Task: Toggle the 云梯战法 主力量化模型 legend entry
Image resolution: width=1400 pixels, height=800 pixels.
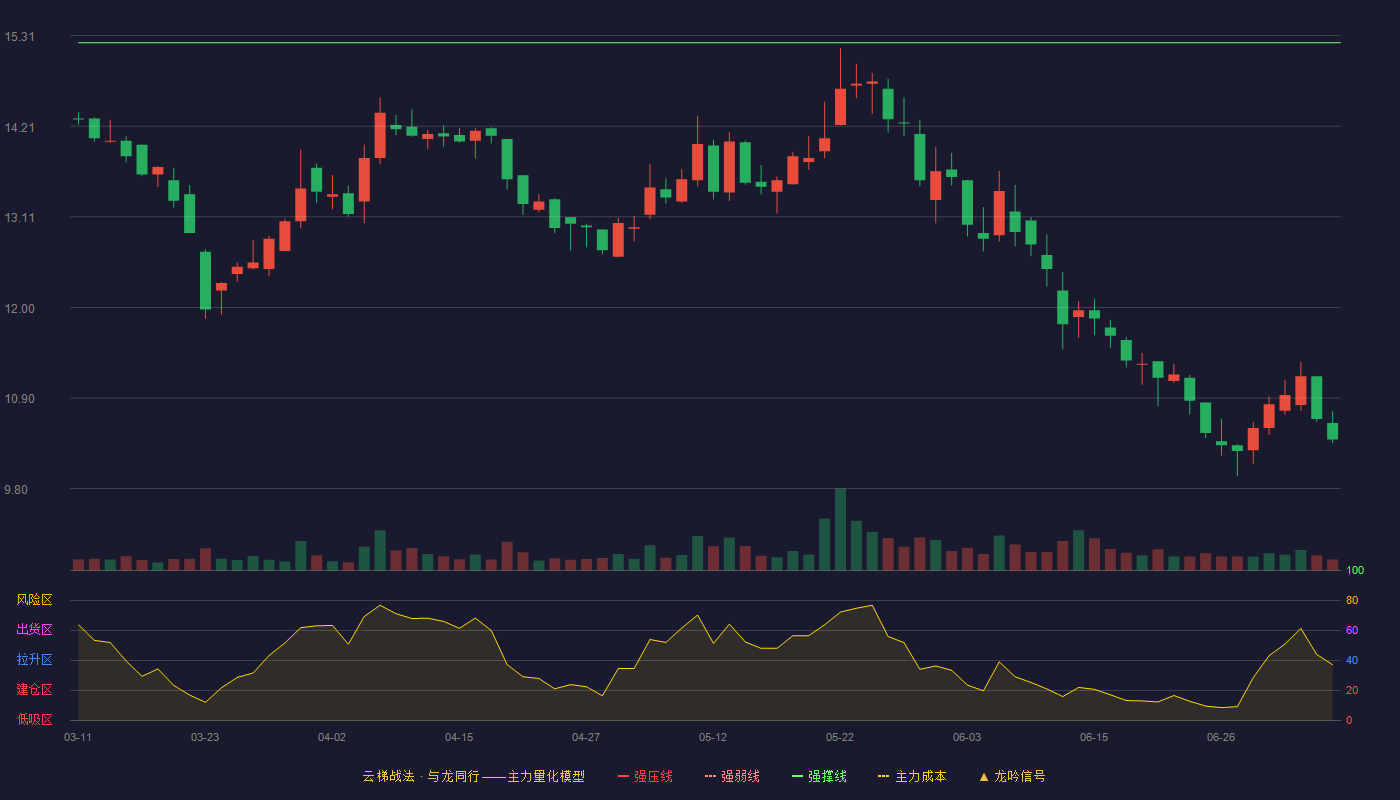Action: [x=473, y=776]
